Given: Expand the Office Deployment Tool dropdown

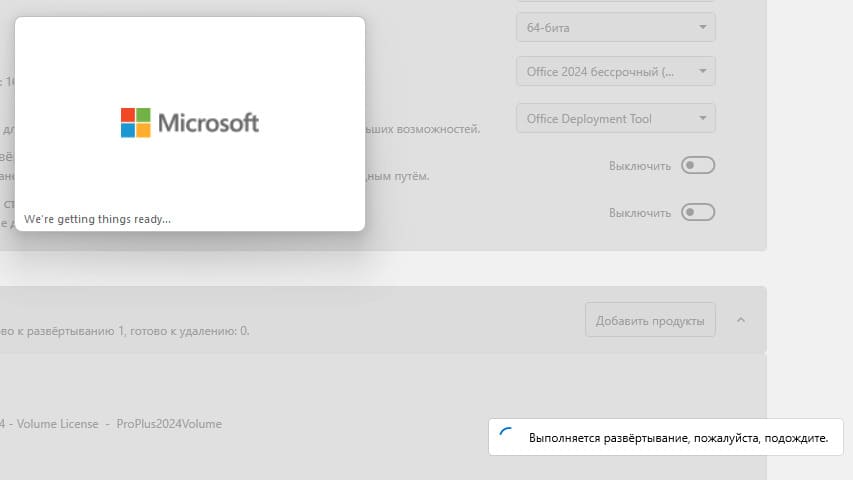Looking at the screenshot, I should tap(615, 119).
